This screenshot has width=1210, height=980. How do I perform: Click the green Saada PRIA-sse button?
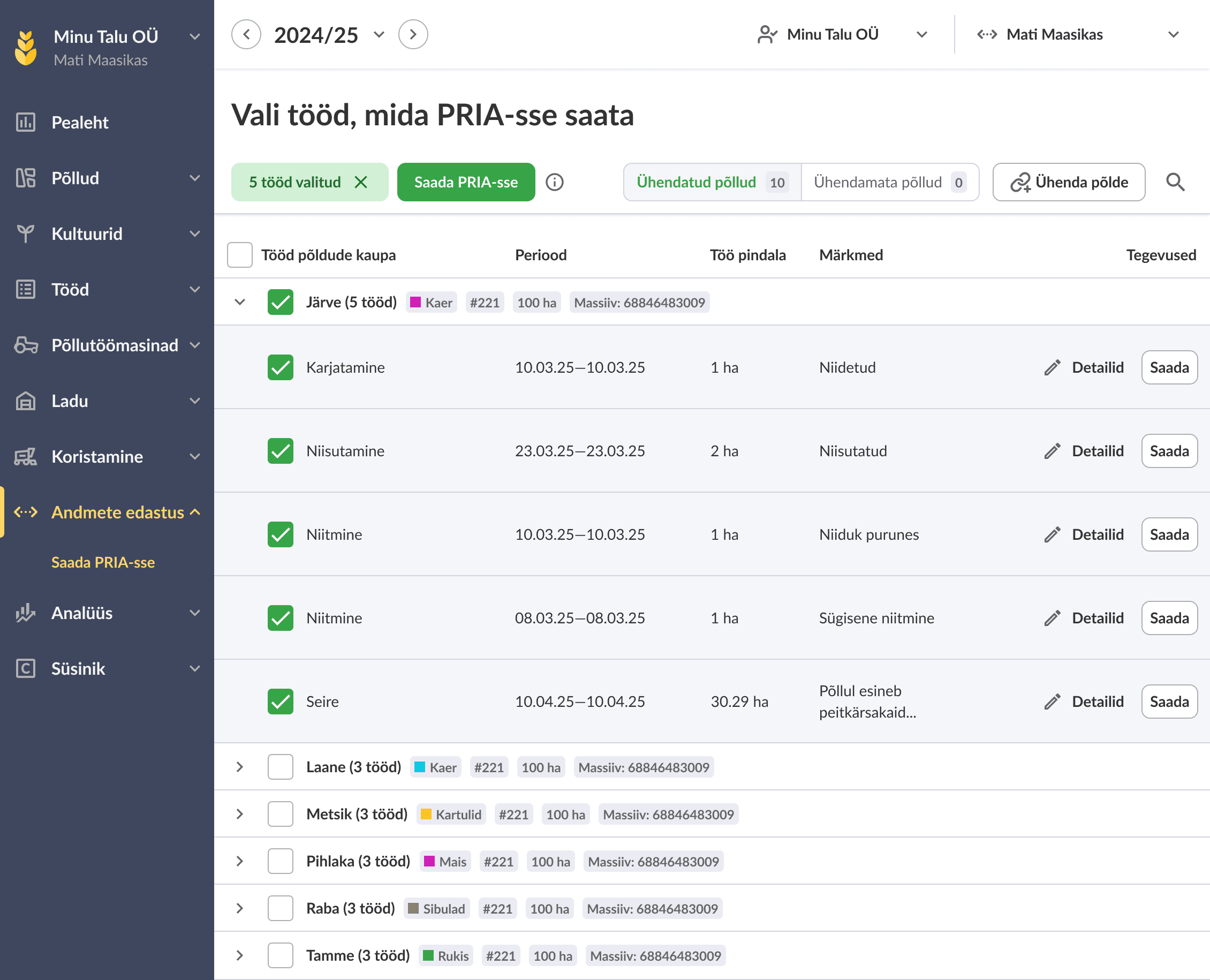(x=466, y=182)
